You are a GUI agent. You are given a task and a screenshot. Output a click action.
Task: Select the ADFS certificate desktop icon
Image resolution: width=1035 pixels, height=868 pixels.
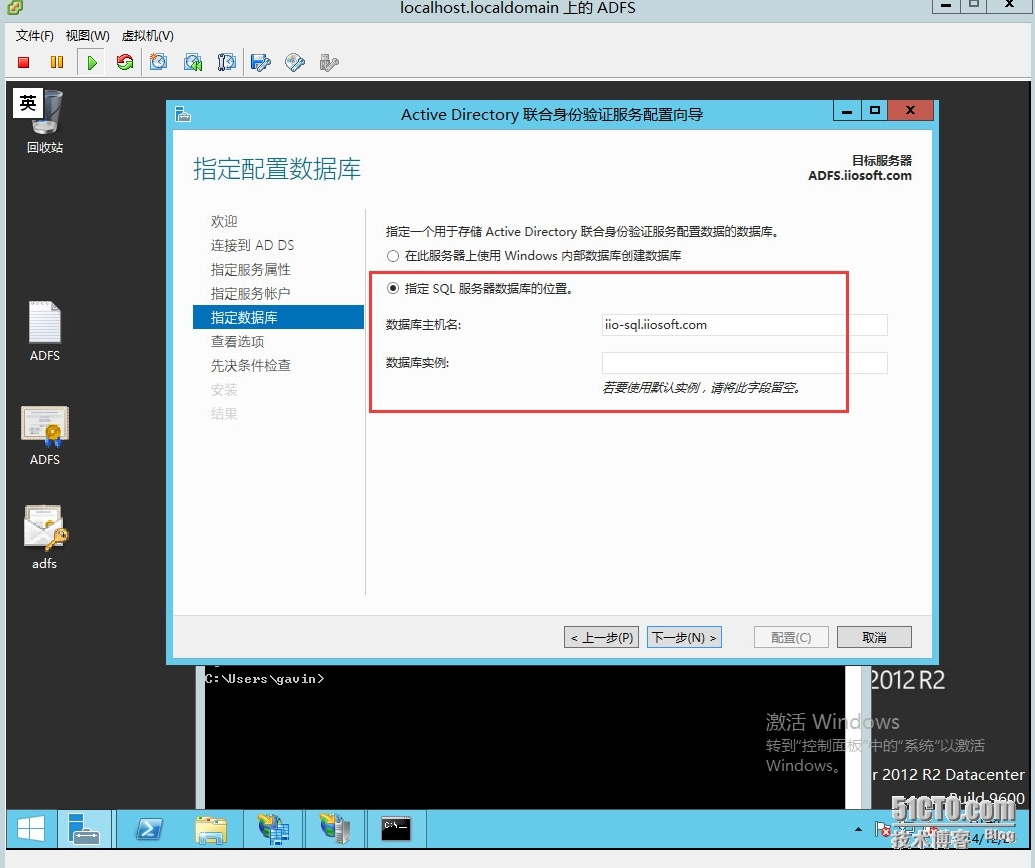pyautogui.click(x=45, y=435)
